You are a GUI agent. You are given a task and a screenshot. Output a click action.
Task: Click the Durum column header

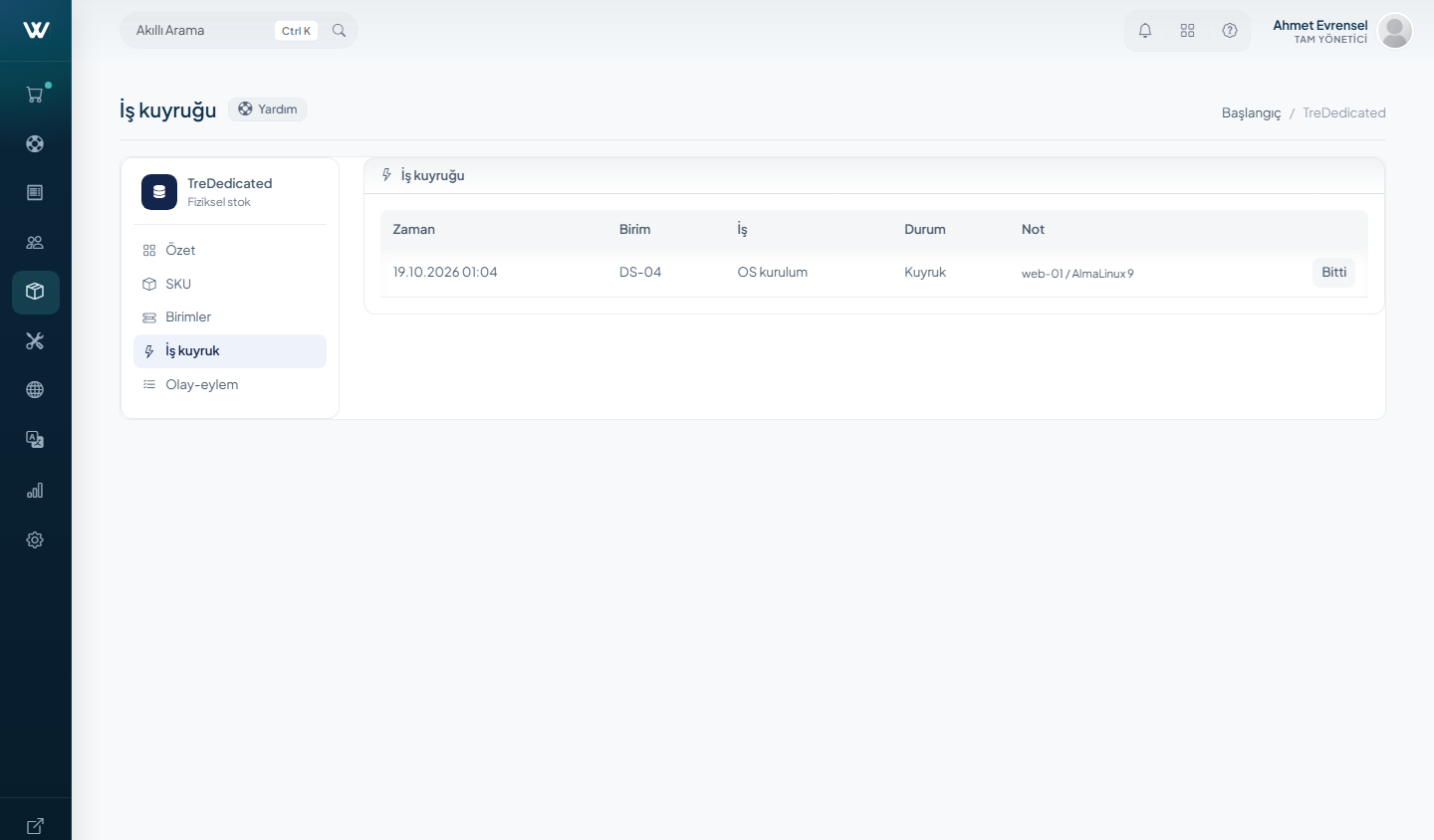click(925, 229)
